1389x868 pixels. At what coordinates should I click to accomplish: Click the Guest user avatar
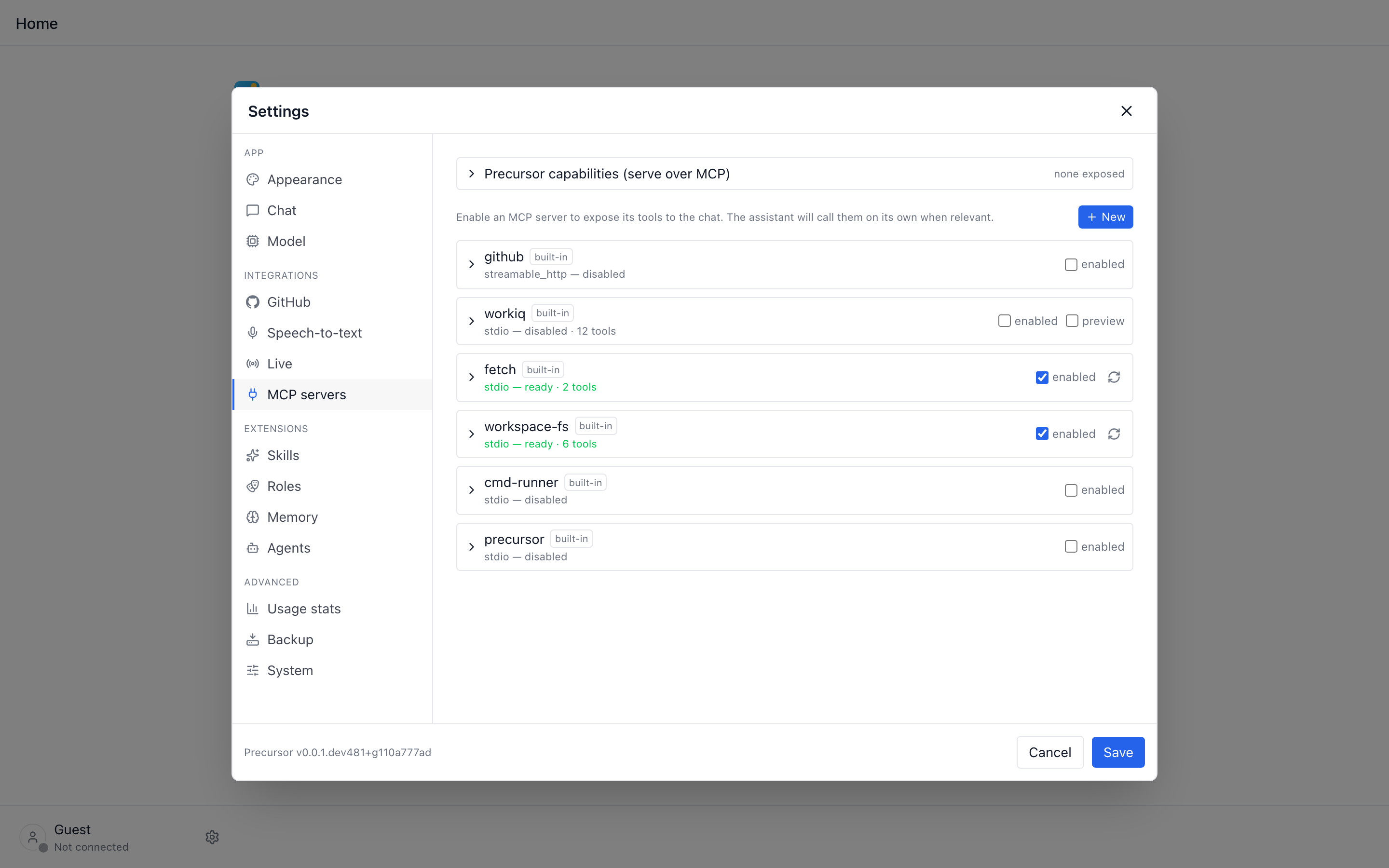[x=33, y=837]
